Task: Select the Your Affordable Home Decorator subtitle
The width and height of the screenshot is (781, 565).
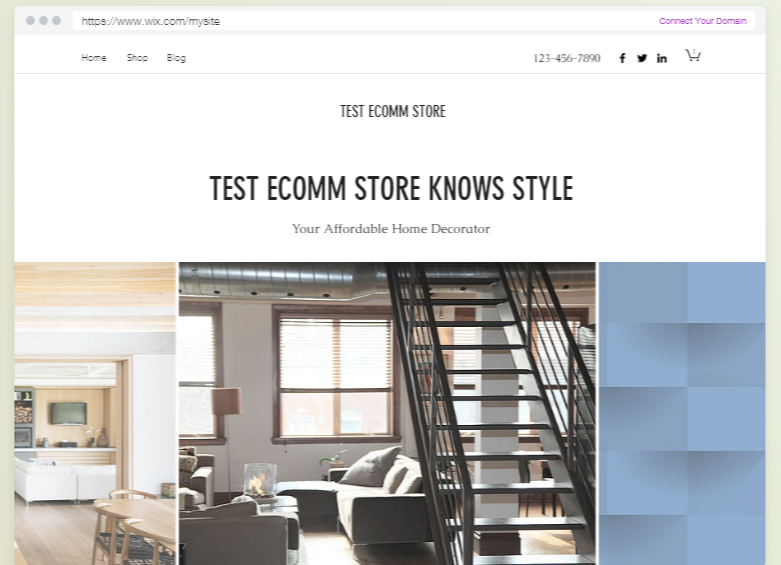Action: [x=391, y=229]
